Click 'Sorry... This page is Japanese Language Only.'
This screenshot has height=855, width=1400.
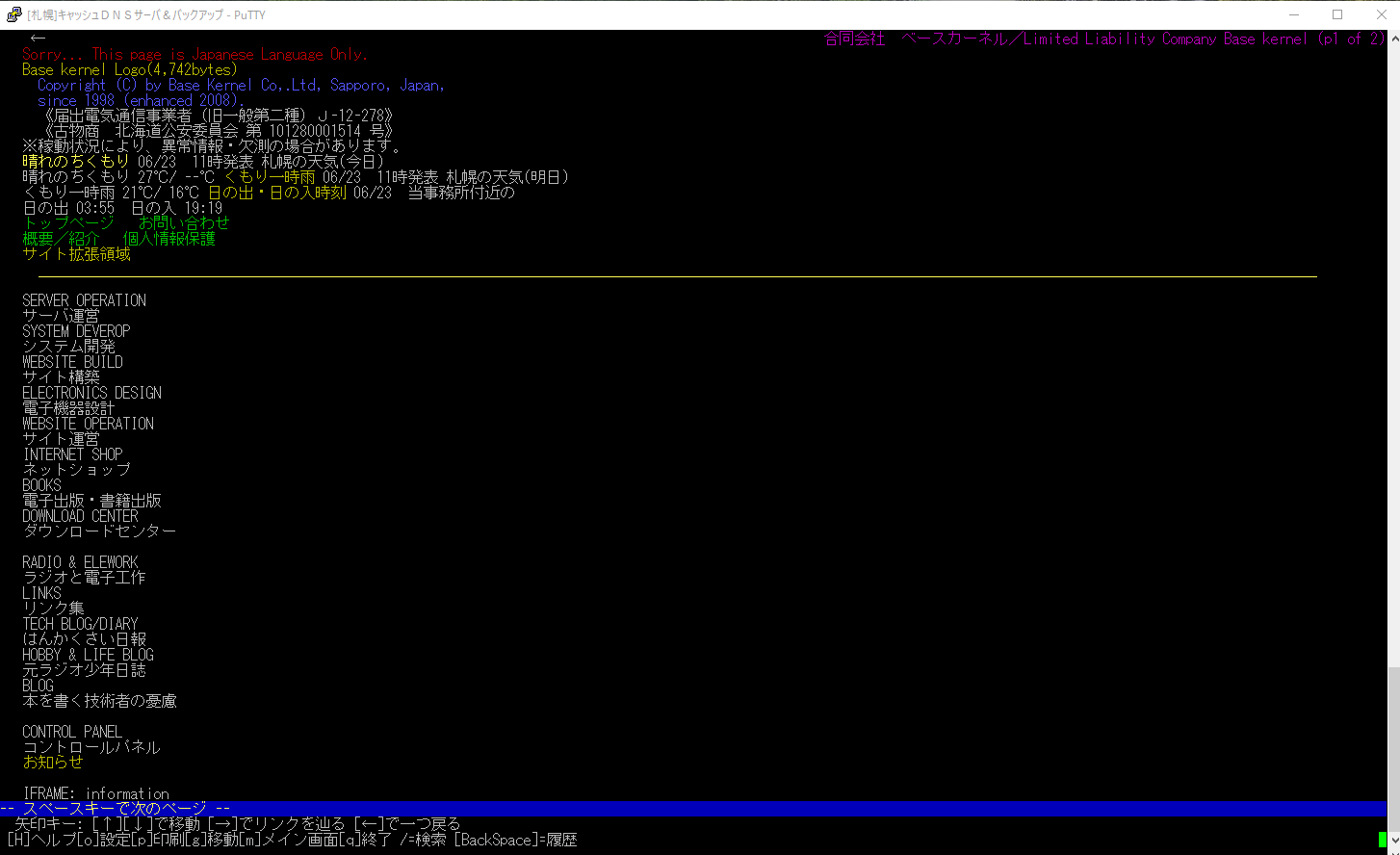click(x=194, y=54)
